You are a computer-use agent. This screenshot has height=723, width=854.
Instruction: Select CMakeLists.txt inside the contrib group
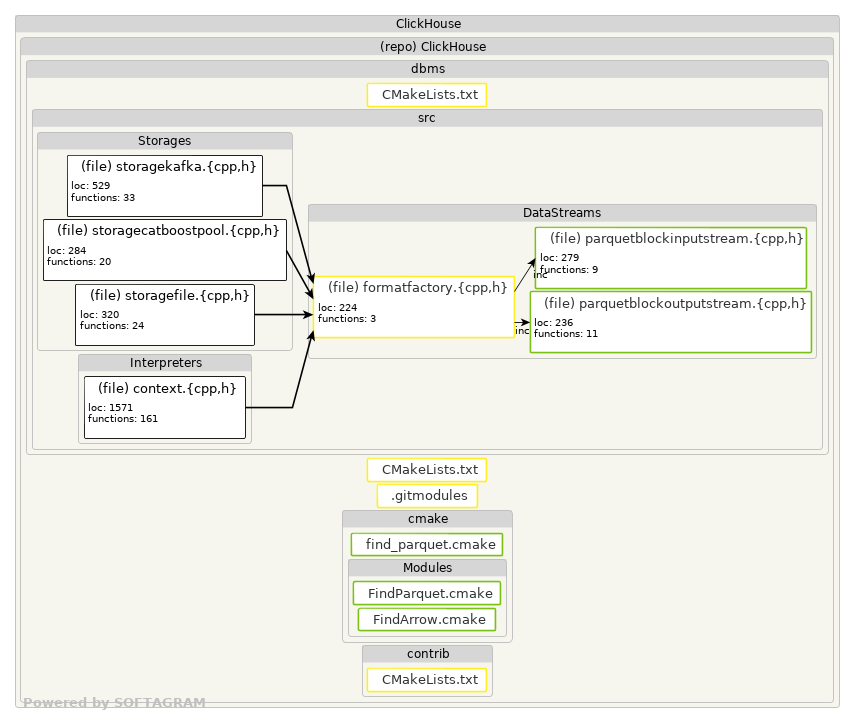coord(426,680)
